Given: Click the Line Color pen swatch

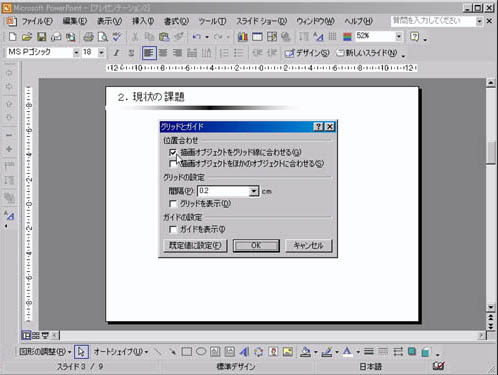Looking at the screenshot, I should point(327,351).
